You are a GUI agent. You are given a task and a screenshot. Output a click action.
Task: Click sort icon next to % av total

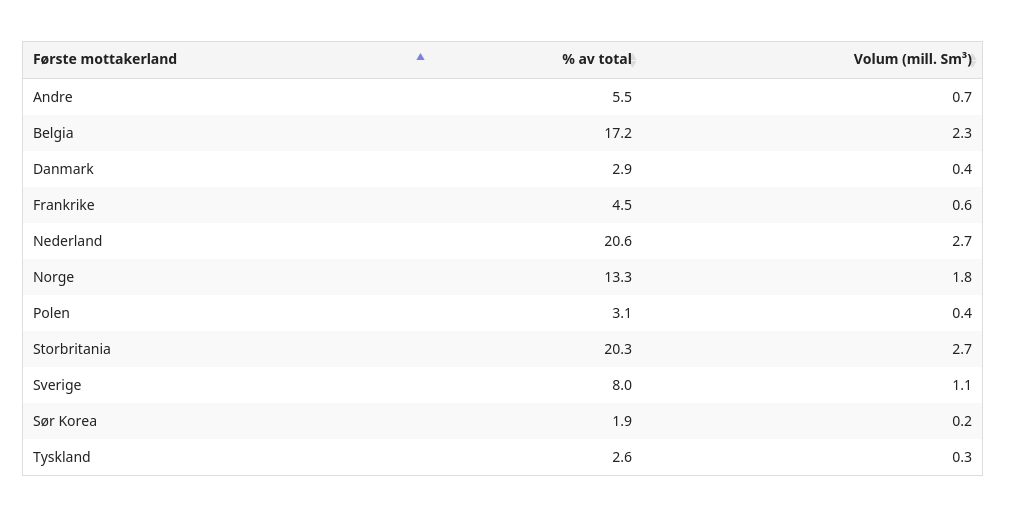click(x=634, y=61)
